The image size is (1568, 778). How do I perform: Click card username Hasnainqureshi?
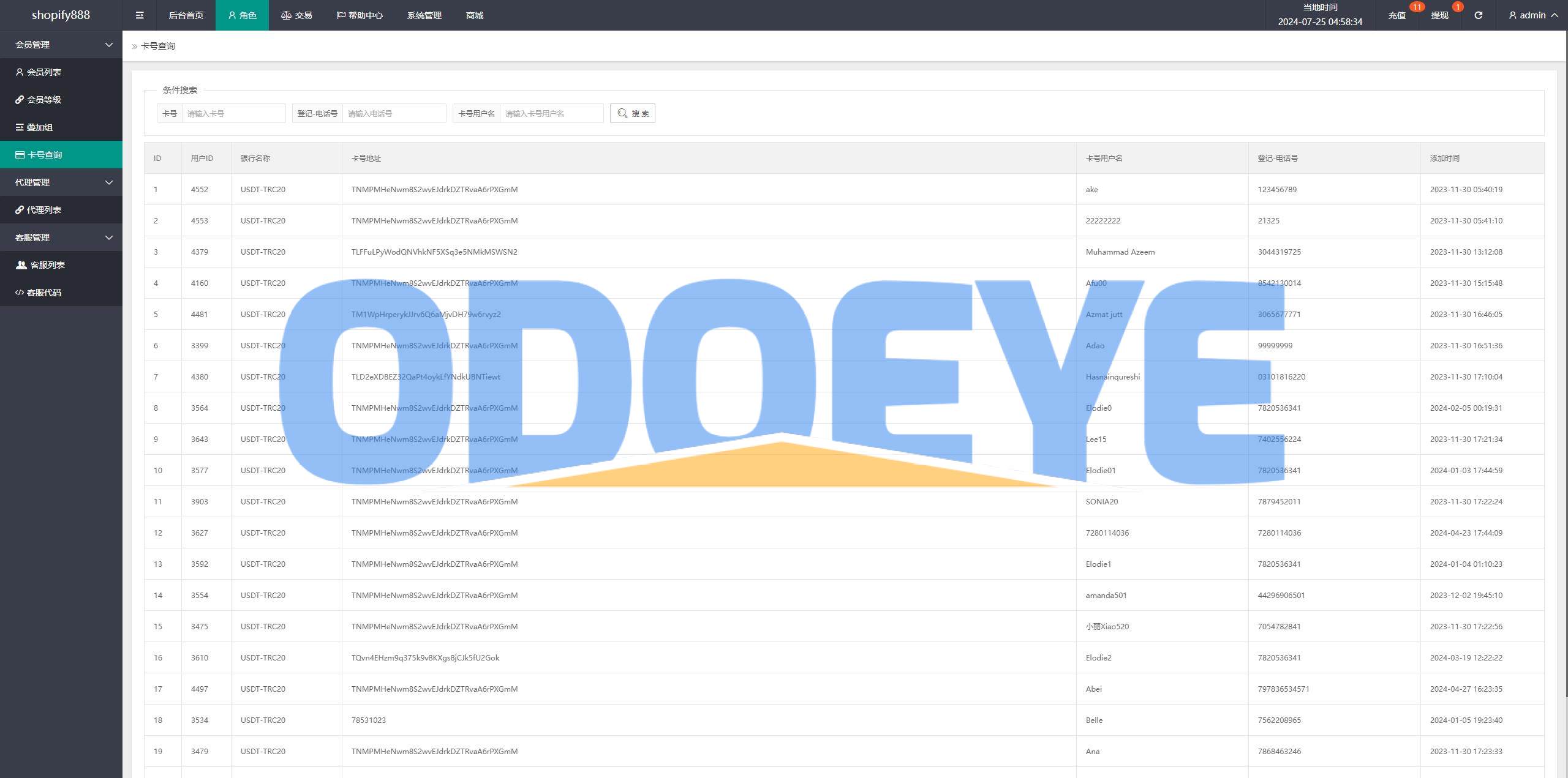pyautogui.click(x=1113, y=376)
